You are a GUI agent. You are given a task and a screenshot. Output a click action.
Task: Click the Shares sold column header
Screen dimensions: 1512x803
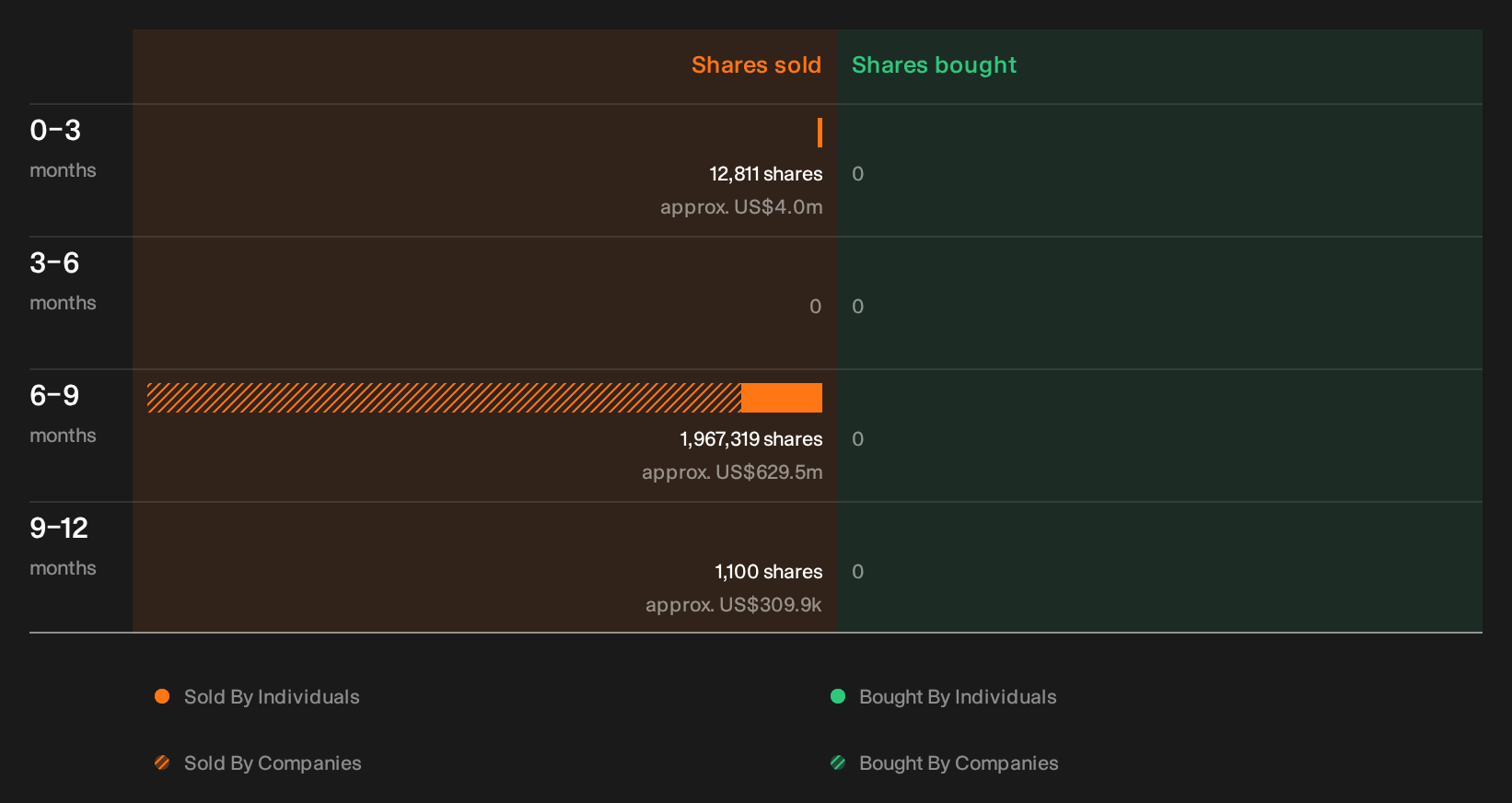756,65
